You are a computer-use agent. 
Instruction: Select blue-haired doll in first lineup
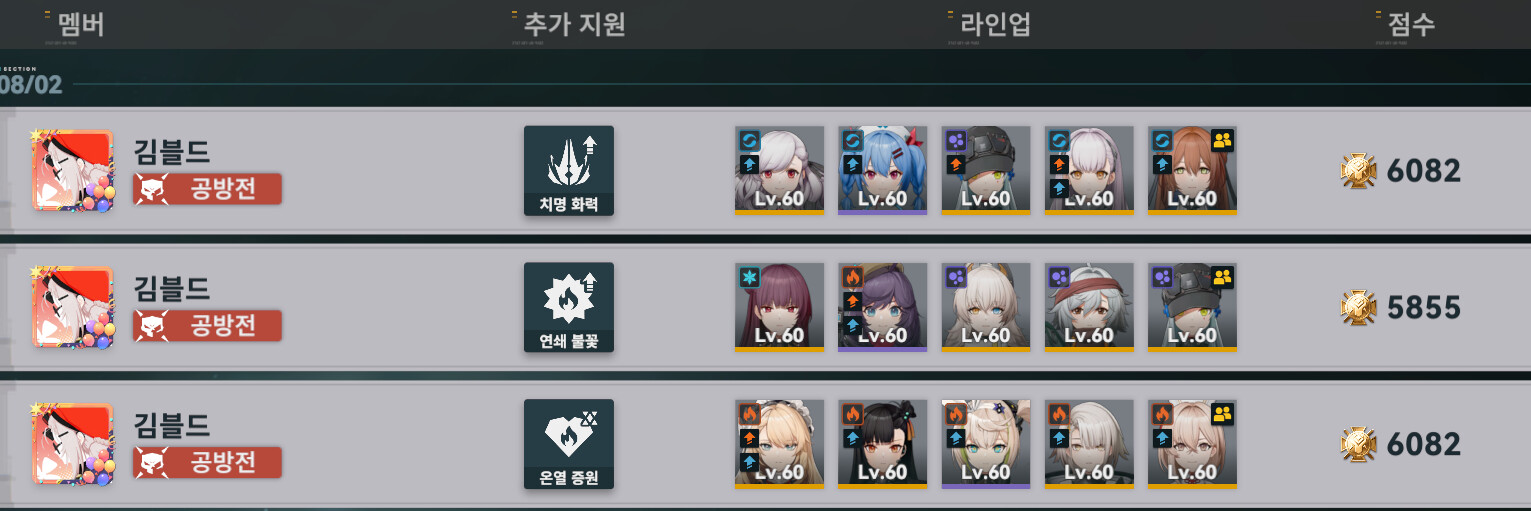[x=882, y=170]
